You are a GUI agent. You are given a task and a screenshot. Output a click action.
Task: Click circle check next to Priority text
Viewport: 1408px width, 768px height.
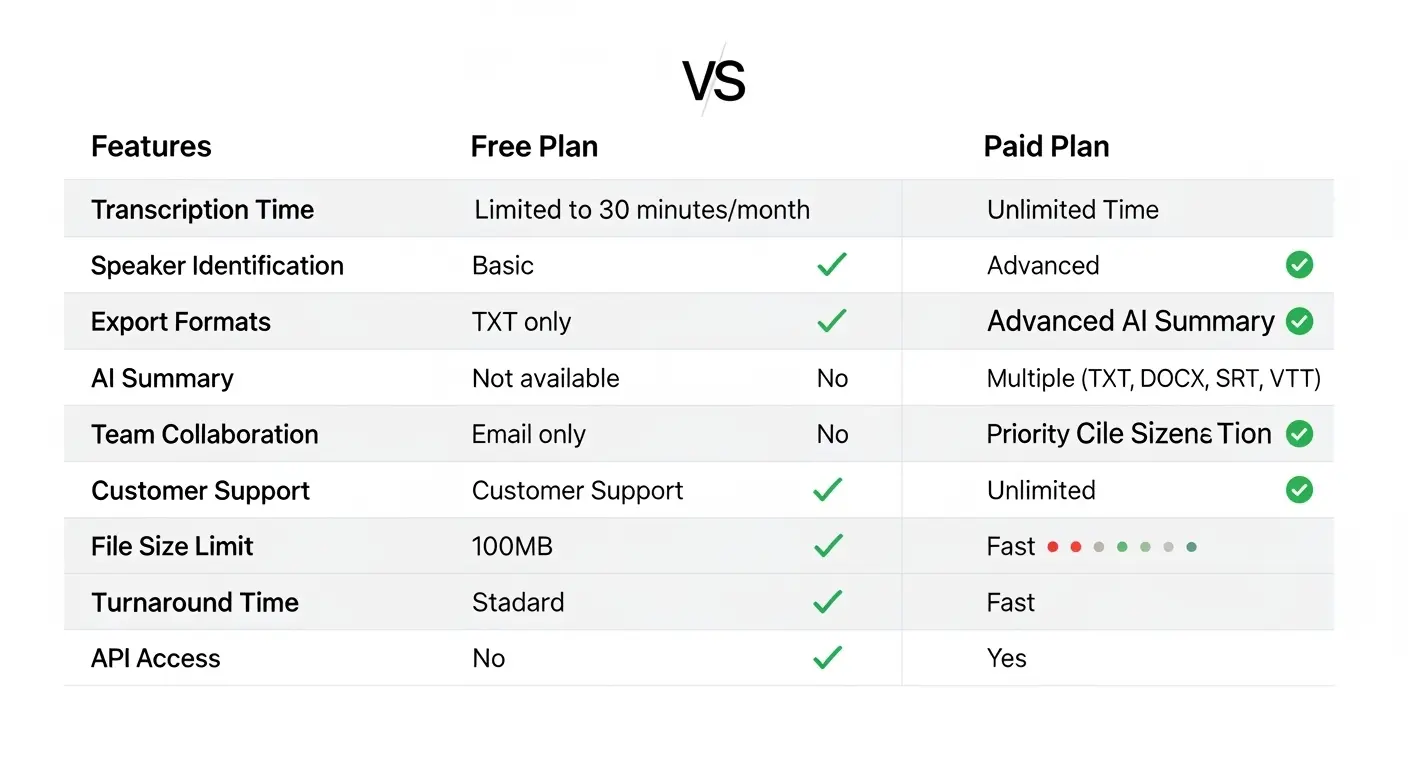pyautogui.click(x=1299, y=434)
